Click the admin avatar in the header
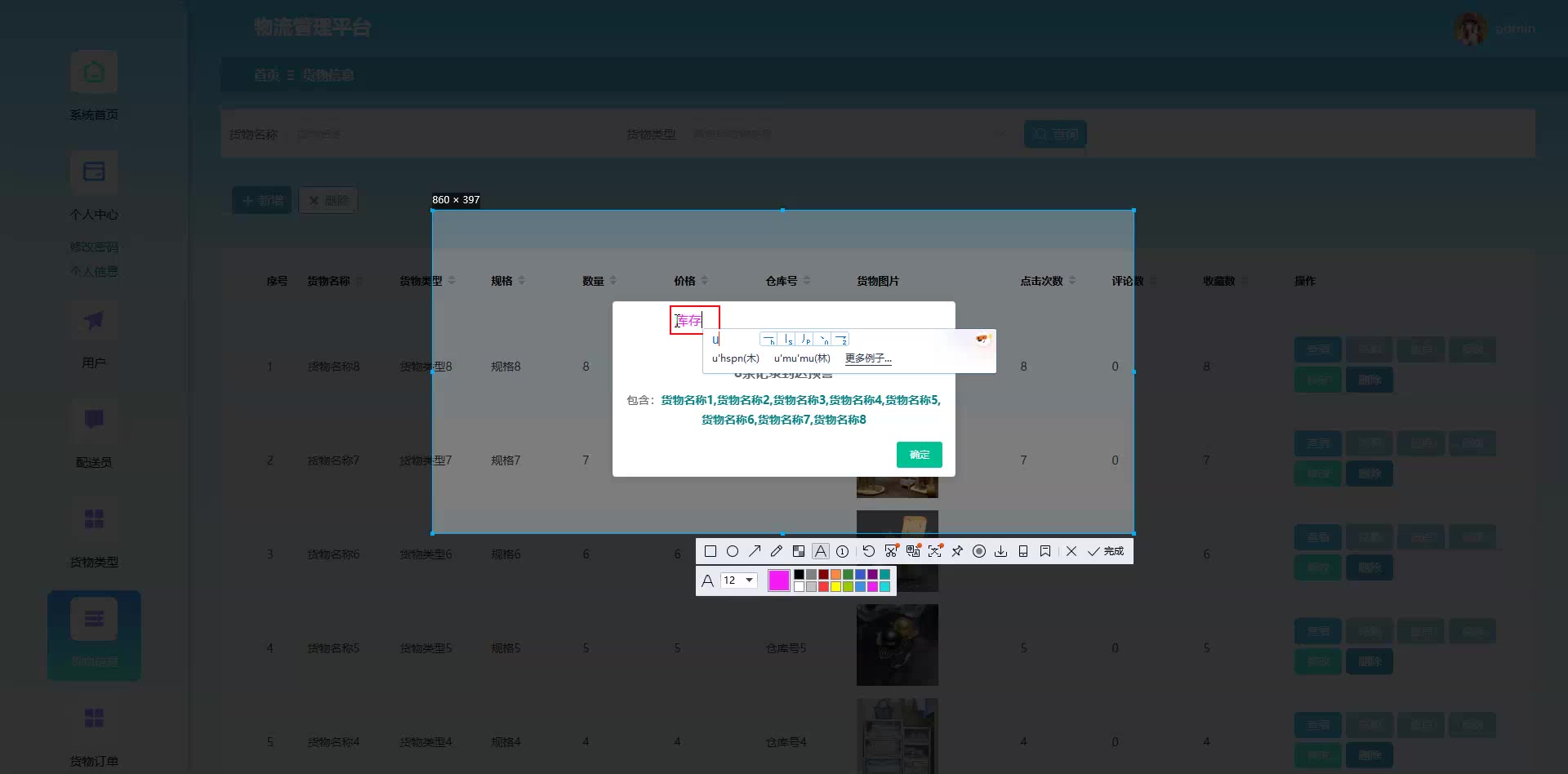 pos(1471,29)
